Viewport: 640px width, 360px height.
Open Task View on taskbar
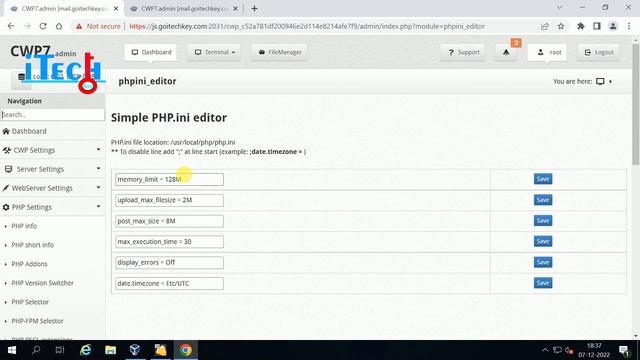click(x=60, y=350)
